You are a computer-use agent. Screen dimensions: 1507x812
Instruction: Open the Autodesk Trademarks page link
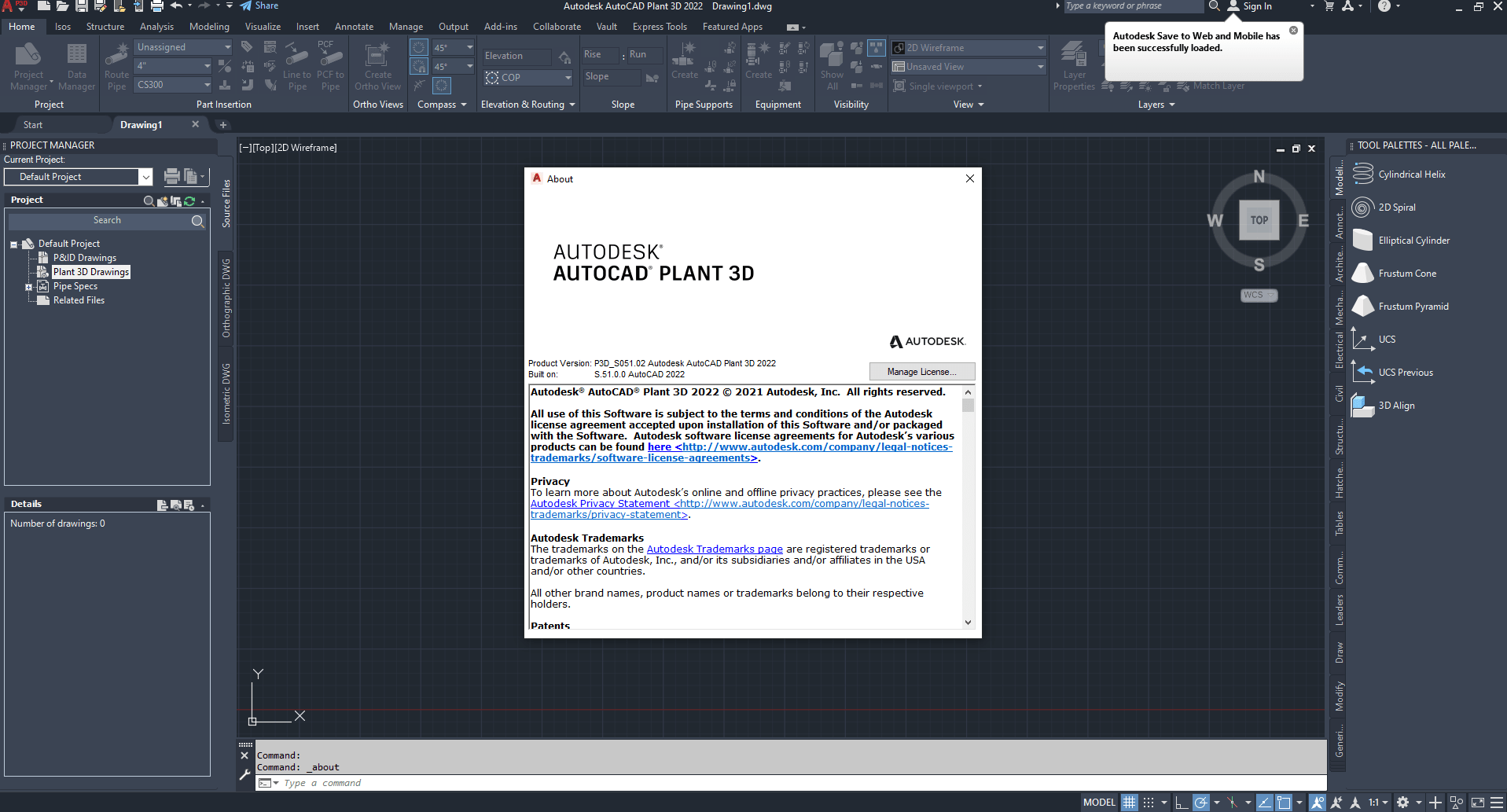[x=715, y=549]
